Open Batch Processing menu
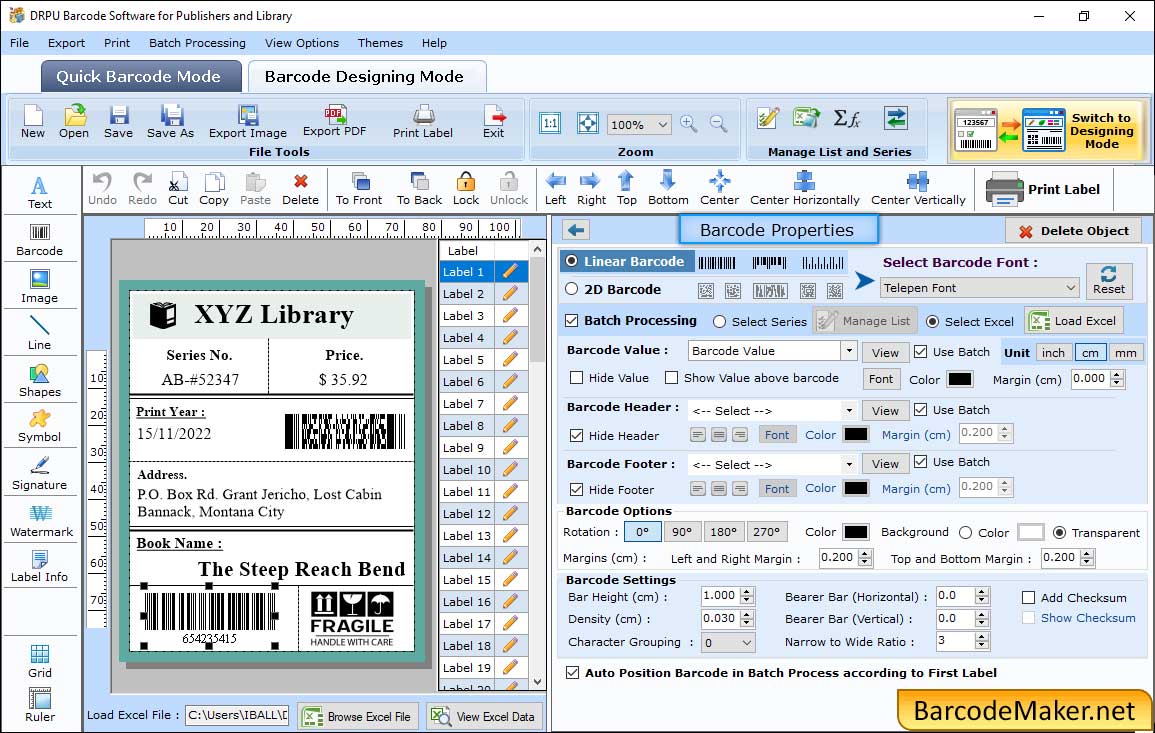This screenshot has height=733, width=1155. click(x=197, y=43)
